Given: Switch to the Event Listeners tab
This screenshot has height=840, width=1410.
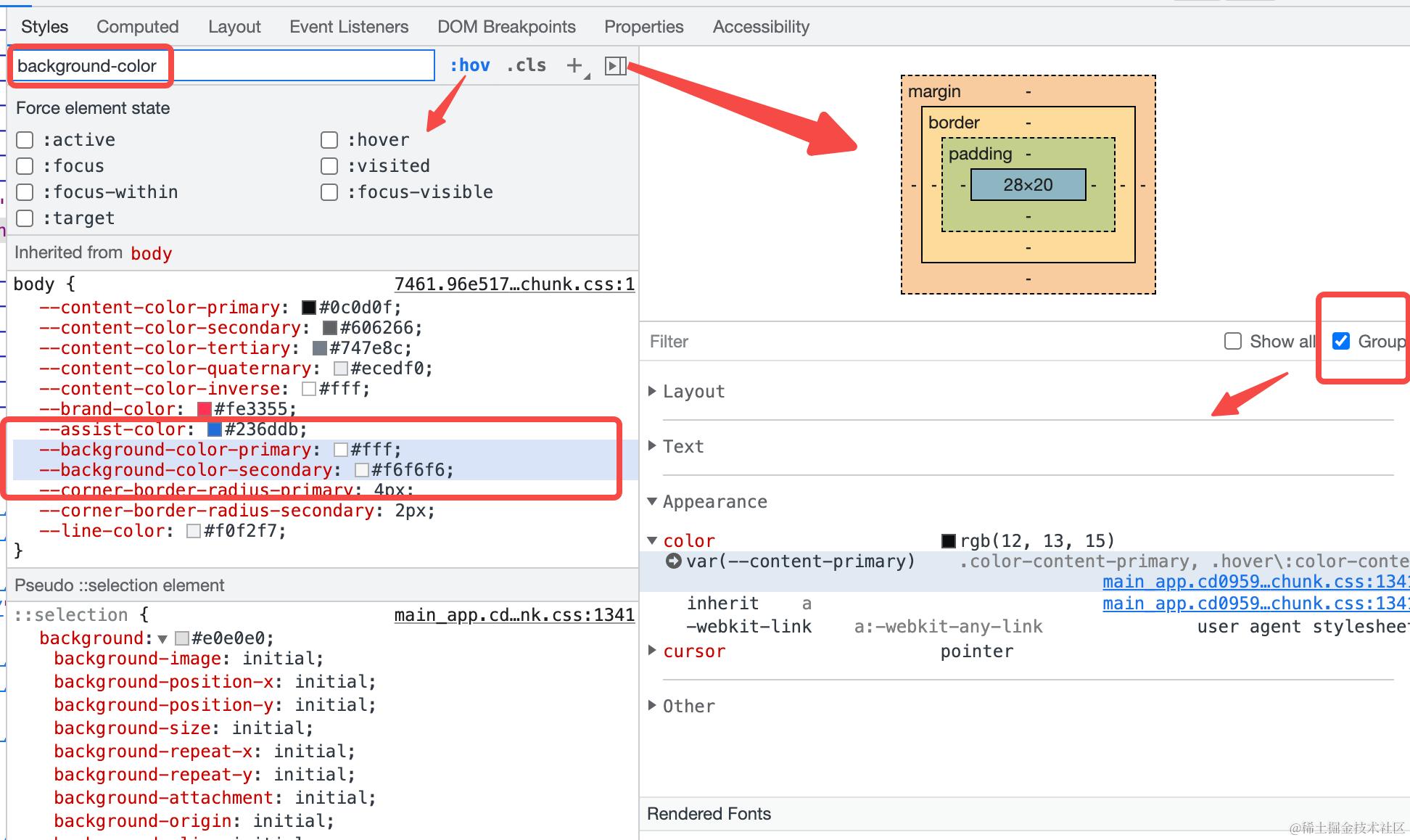Looking at the screenshot, I should pos(349,27).
